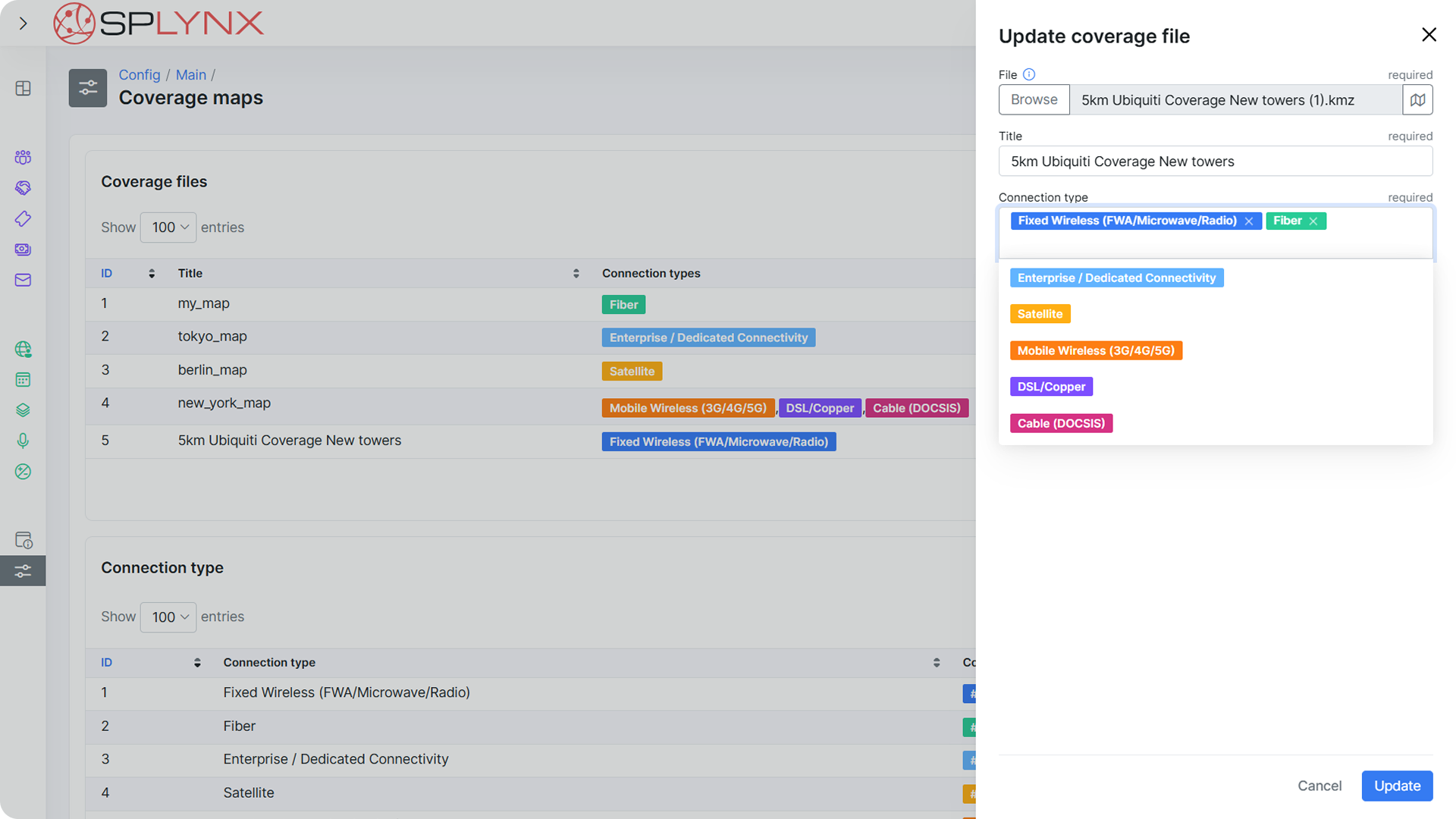
Task: Select DSL/Copper option in dropdown
Action: point(1051,387)
